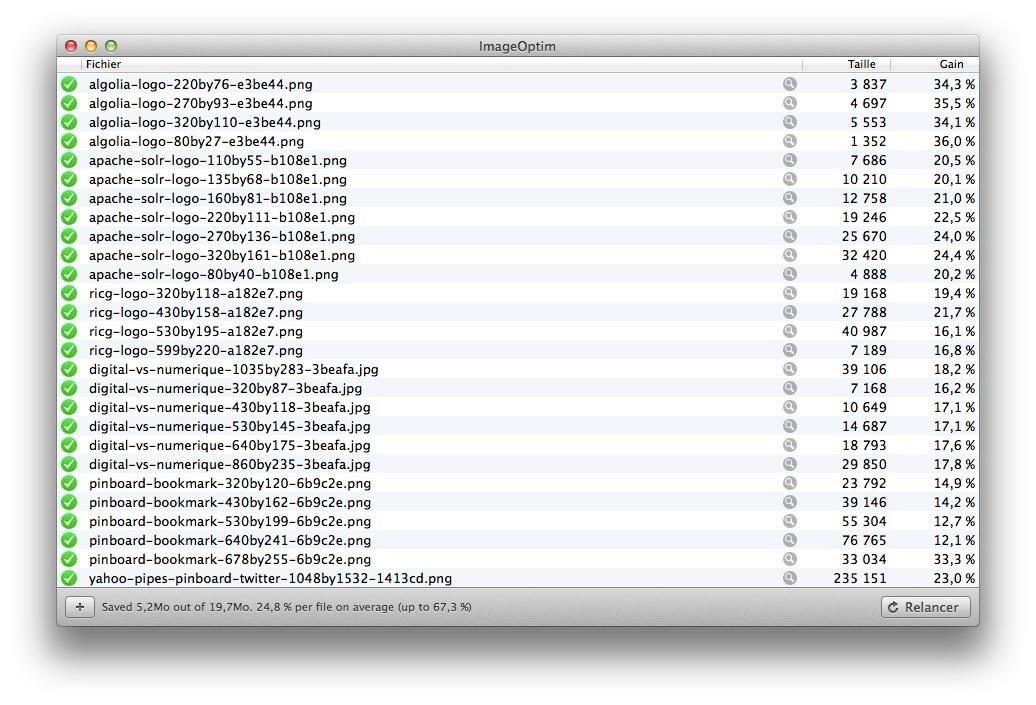This screenshot has height=705, width=1036.
Task: Click magnifier icon for pinboard-bookmark-530by199 row
Action: click(x=790, y=521)
